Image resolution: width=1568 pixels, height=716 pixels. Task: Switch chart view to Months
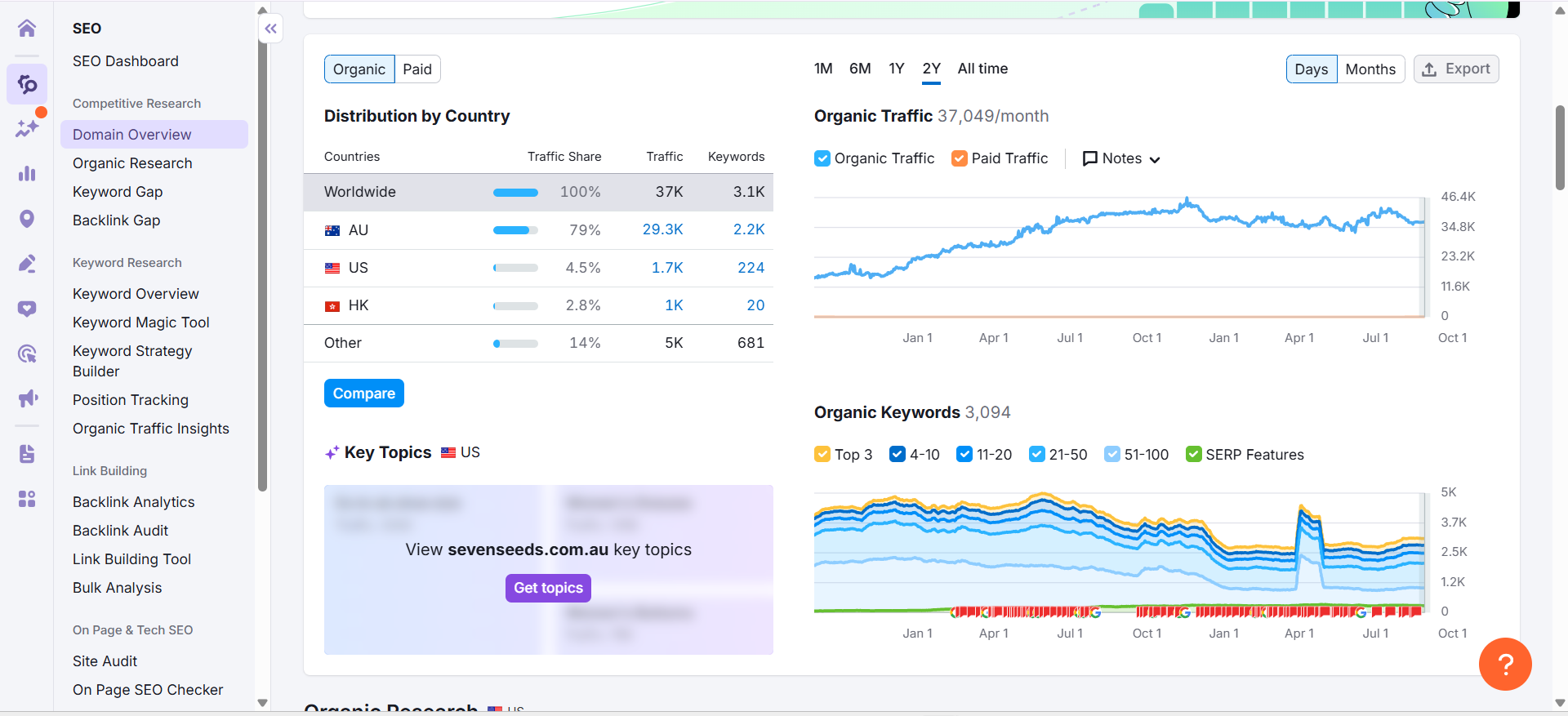tap(1370, 69)
